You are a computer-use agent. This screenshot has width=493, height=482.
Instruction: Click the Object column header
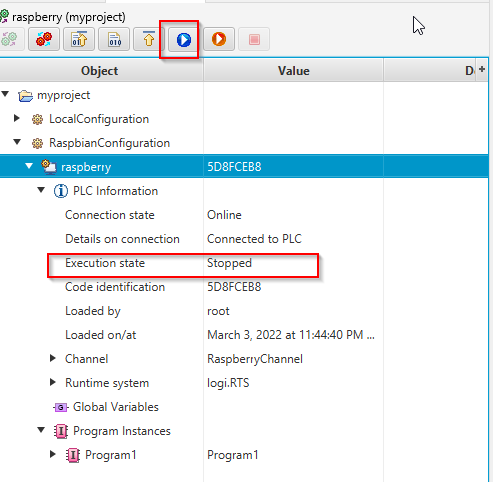pyautogui.click(x=100, y=71)
